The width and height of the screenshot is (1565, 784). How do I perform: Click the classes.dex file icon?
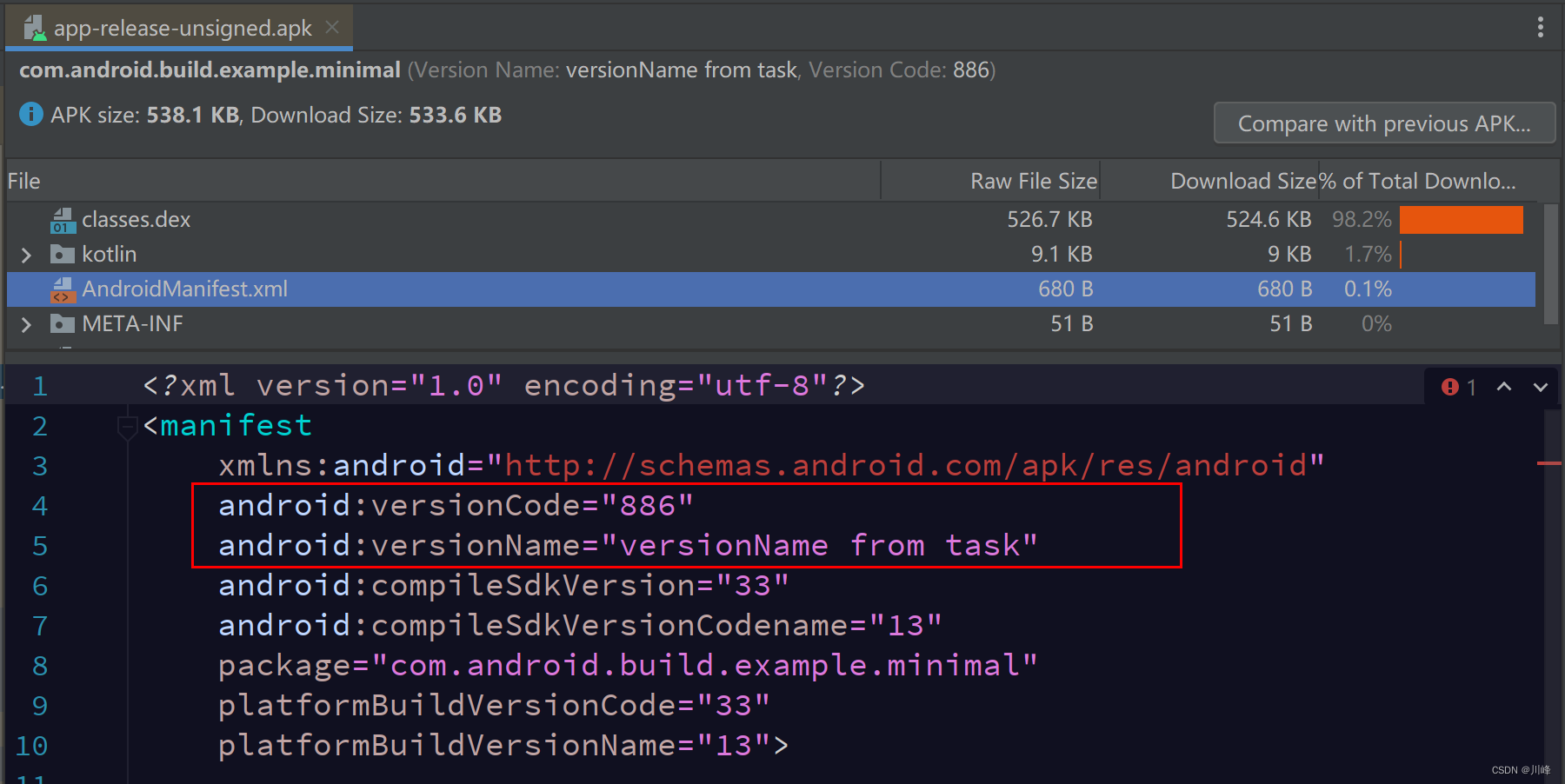[x=62, y=220]
